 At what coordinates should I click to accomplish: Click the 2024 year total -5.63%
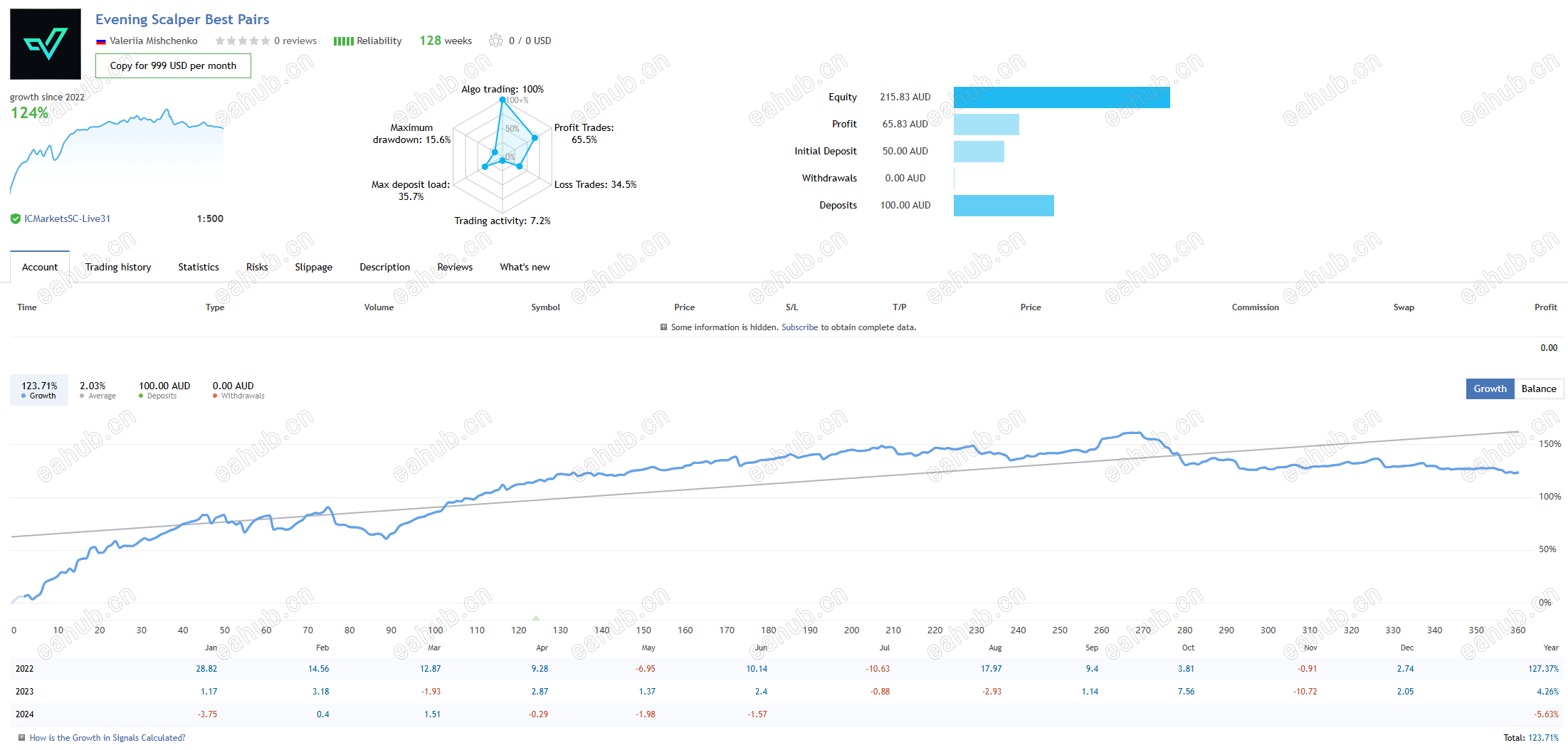pos(1546,714)
